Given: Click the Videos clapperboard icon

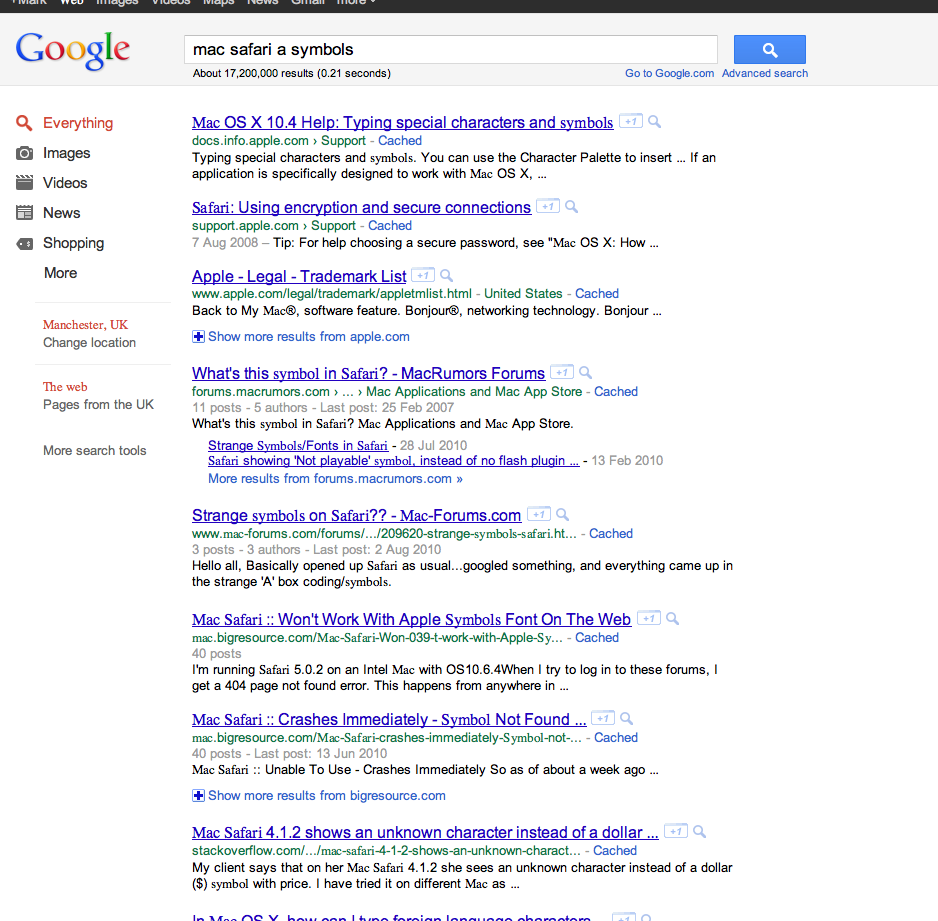Looking at the screenshot, I should click(24, 182).
